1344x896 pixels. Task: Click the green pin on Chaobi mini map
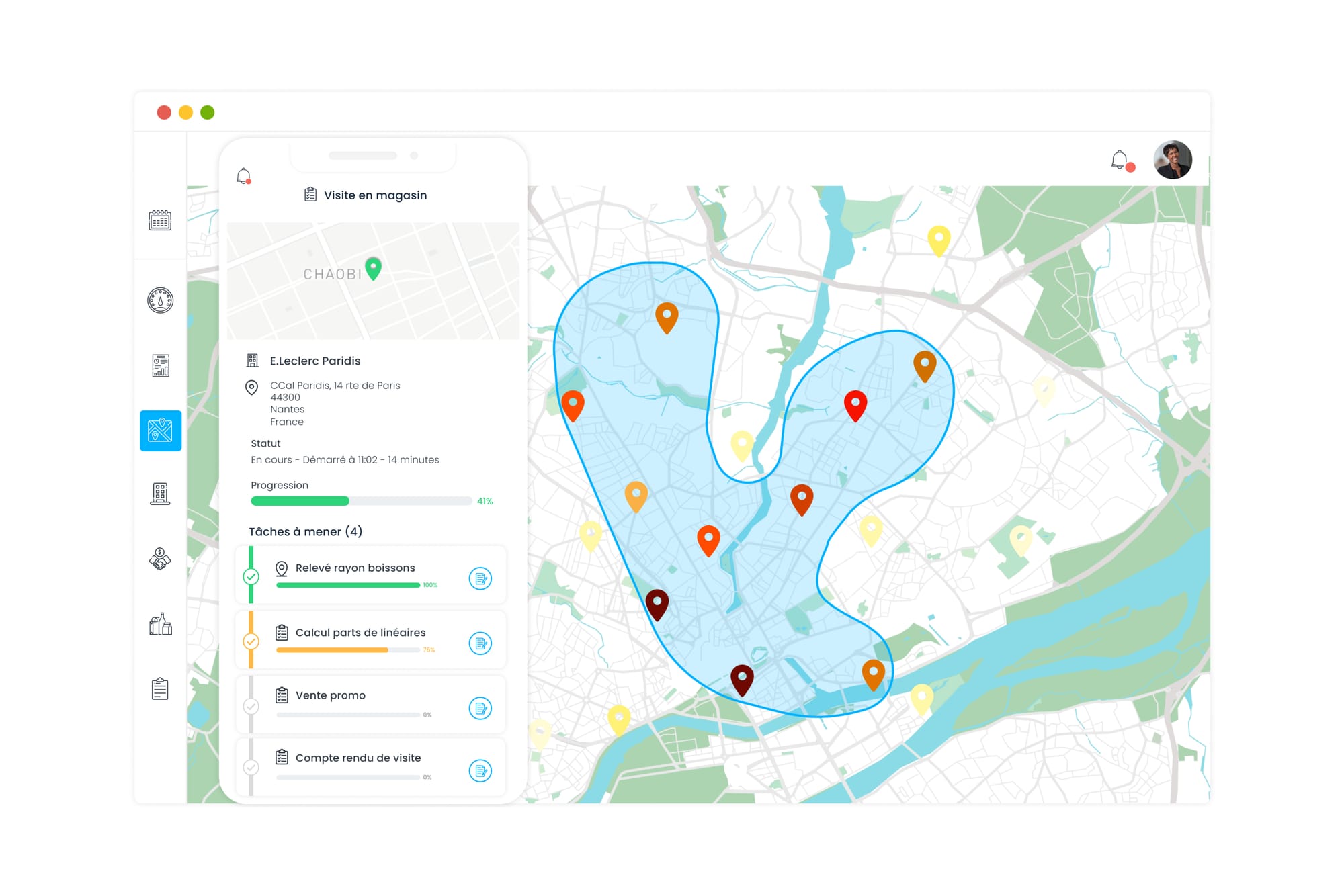(373, 268)
